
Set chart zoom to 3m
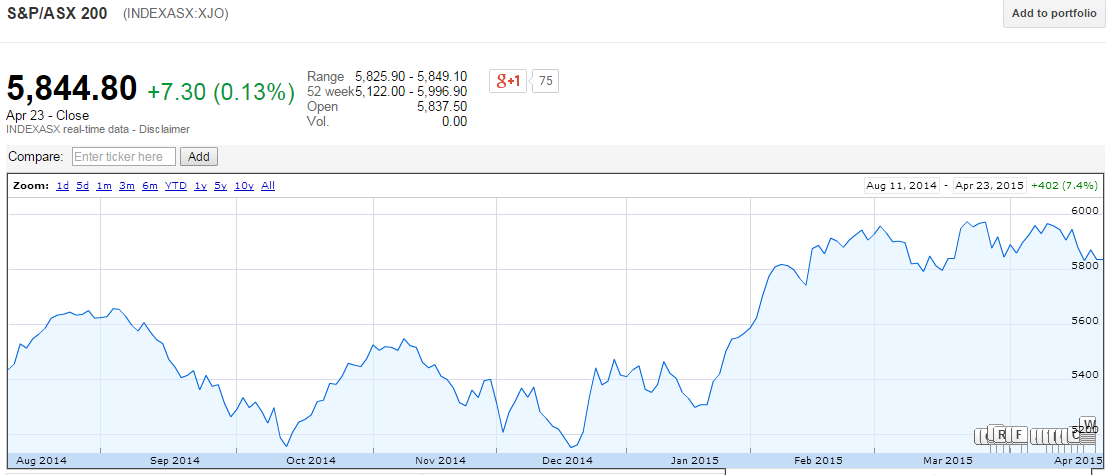127,186
